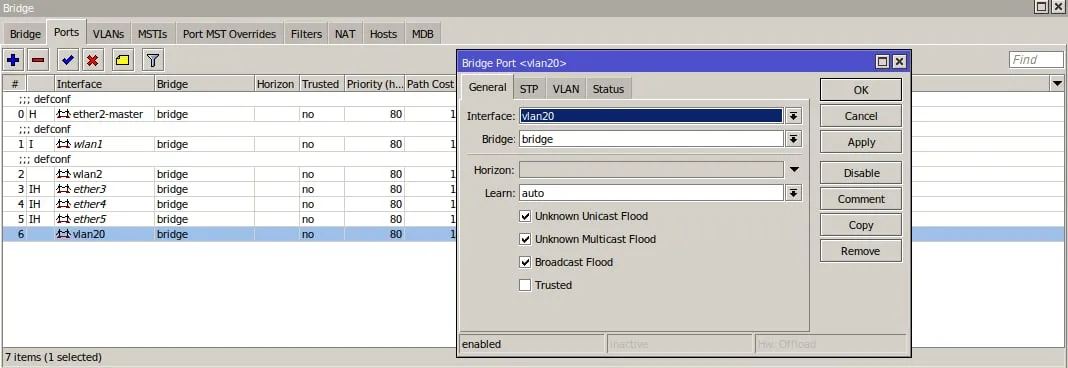Image resolution: width=1068 pixels, height=368 pixels.
Task: Open the Status tab in dialog
Action: click(x=608, y=89)
